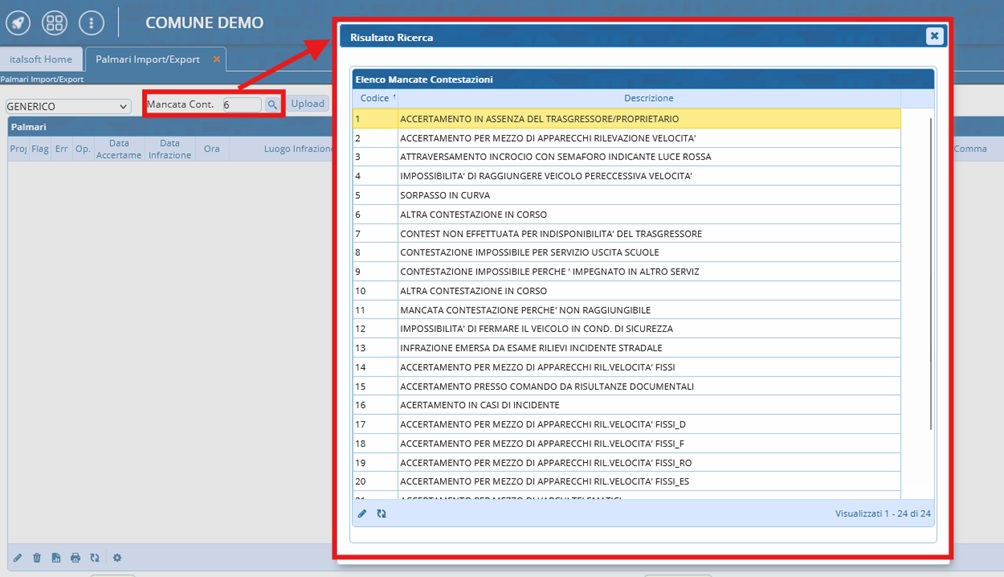Open the four-squares applications grid icon
The width and height of the screenshot is (1004, 577).
[54, 22]
